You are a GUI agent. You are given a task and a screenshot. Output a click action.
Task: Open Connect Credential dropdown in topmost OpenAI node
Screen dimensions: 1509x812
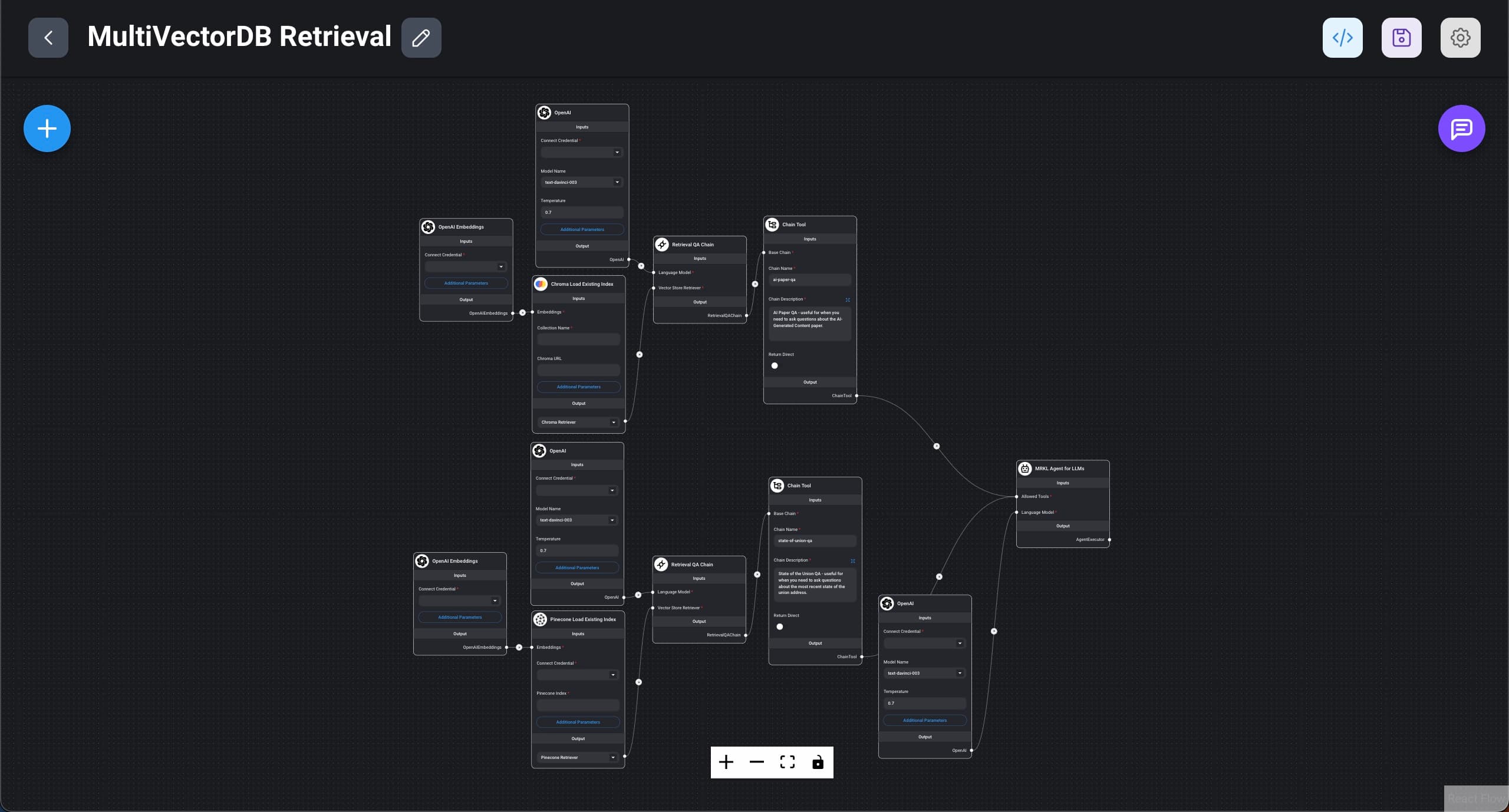[582, 153]
